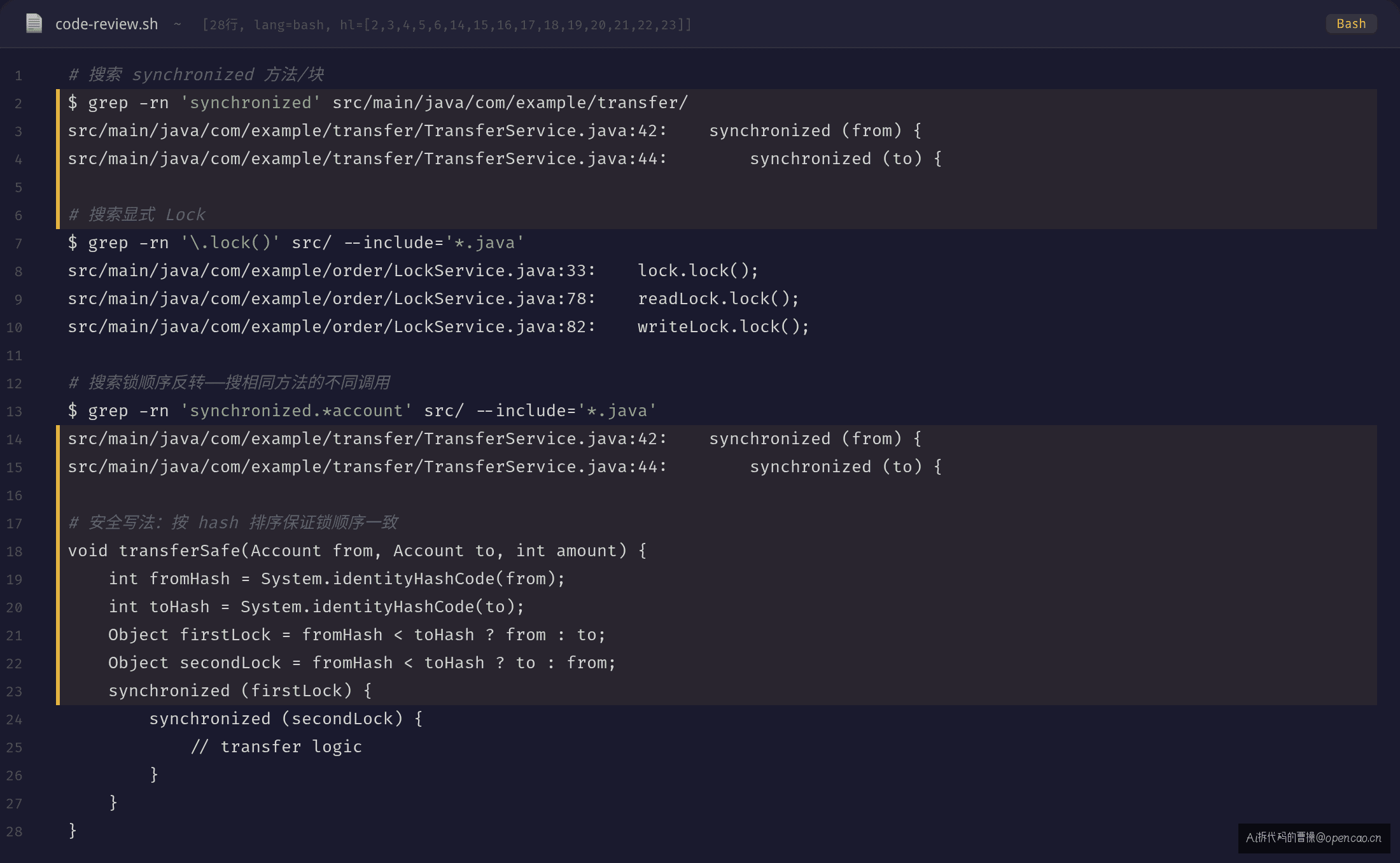Image resolution: width=1400 pixels, height=863 pixels.
Task: Click the transferSafe method name
Action: click(x=179, y=551)
